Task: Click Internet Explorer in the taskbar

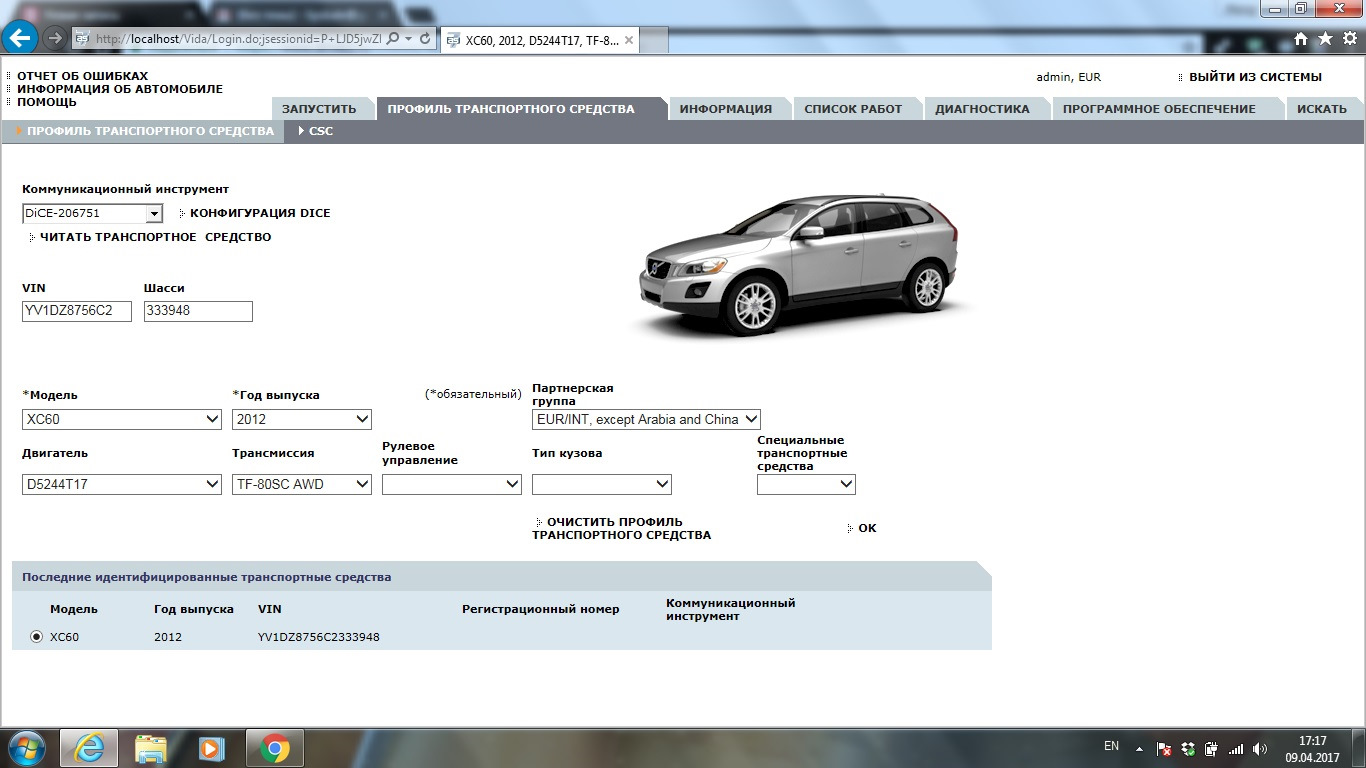Action: click(x=88, y=747)
